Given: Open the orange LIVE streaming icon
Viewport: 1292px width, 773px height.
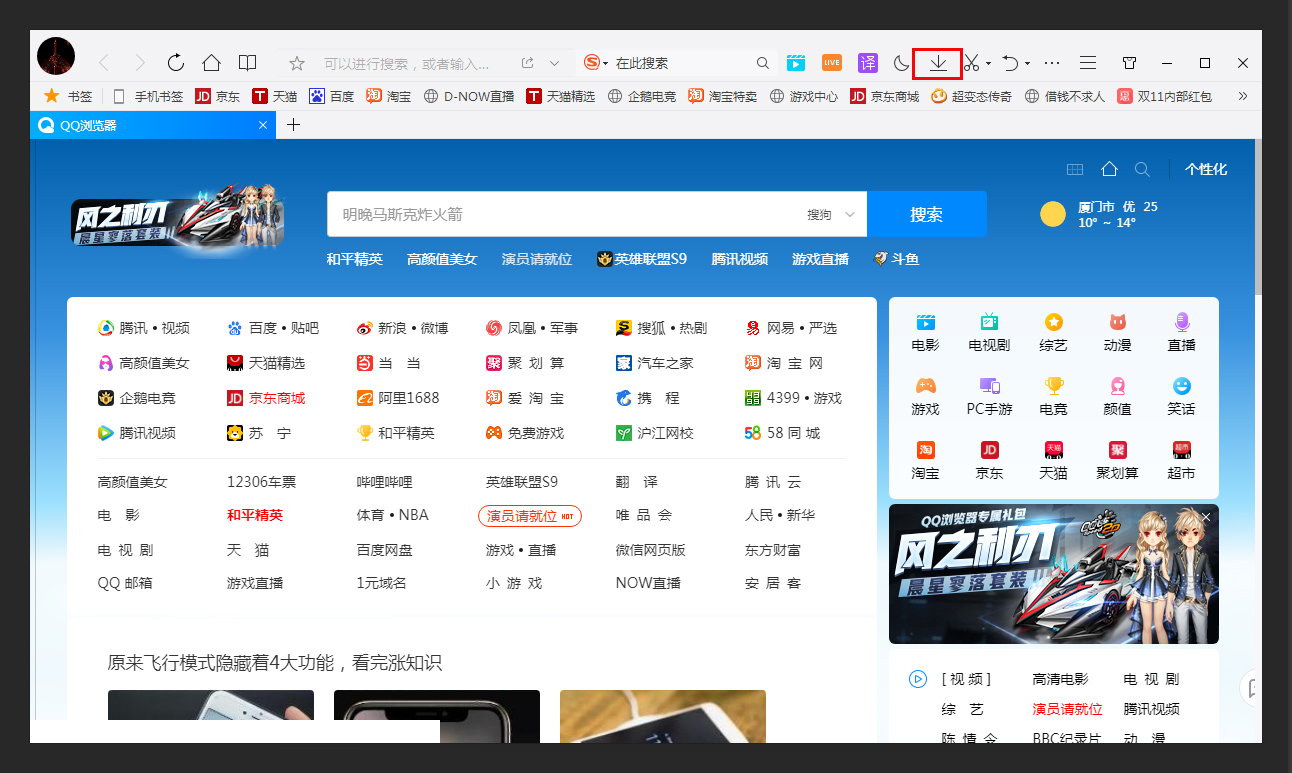Looking at the screenshot, I should tap(831, 62).
